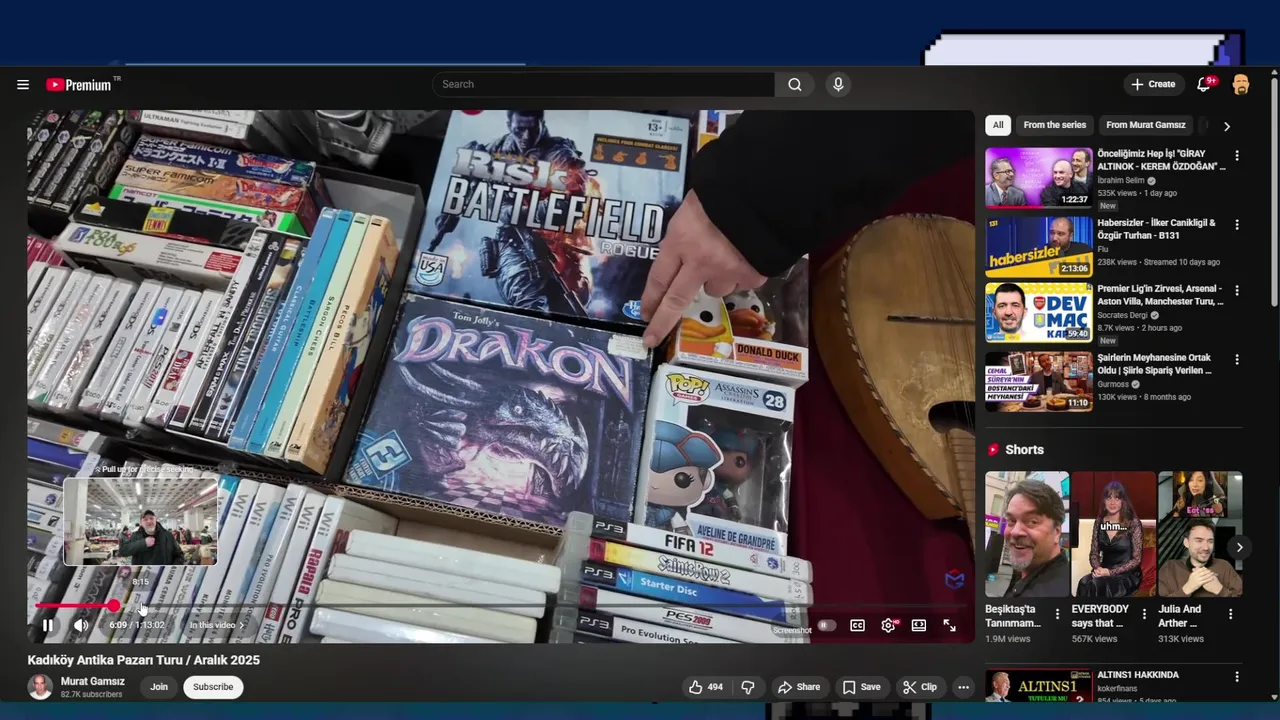1280x720 pixels.
Task: Open 'Şairlerin Meyhanesine Ortak Oldu' video
Action: (x=1155, y=364)
